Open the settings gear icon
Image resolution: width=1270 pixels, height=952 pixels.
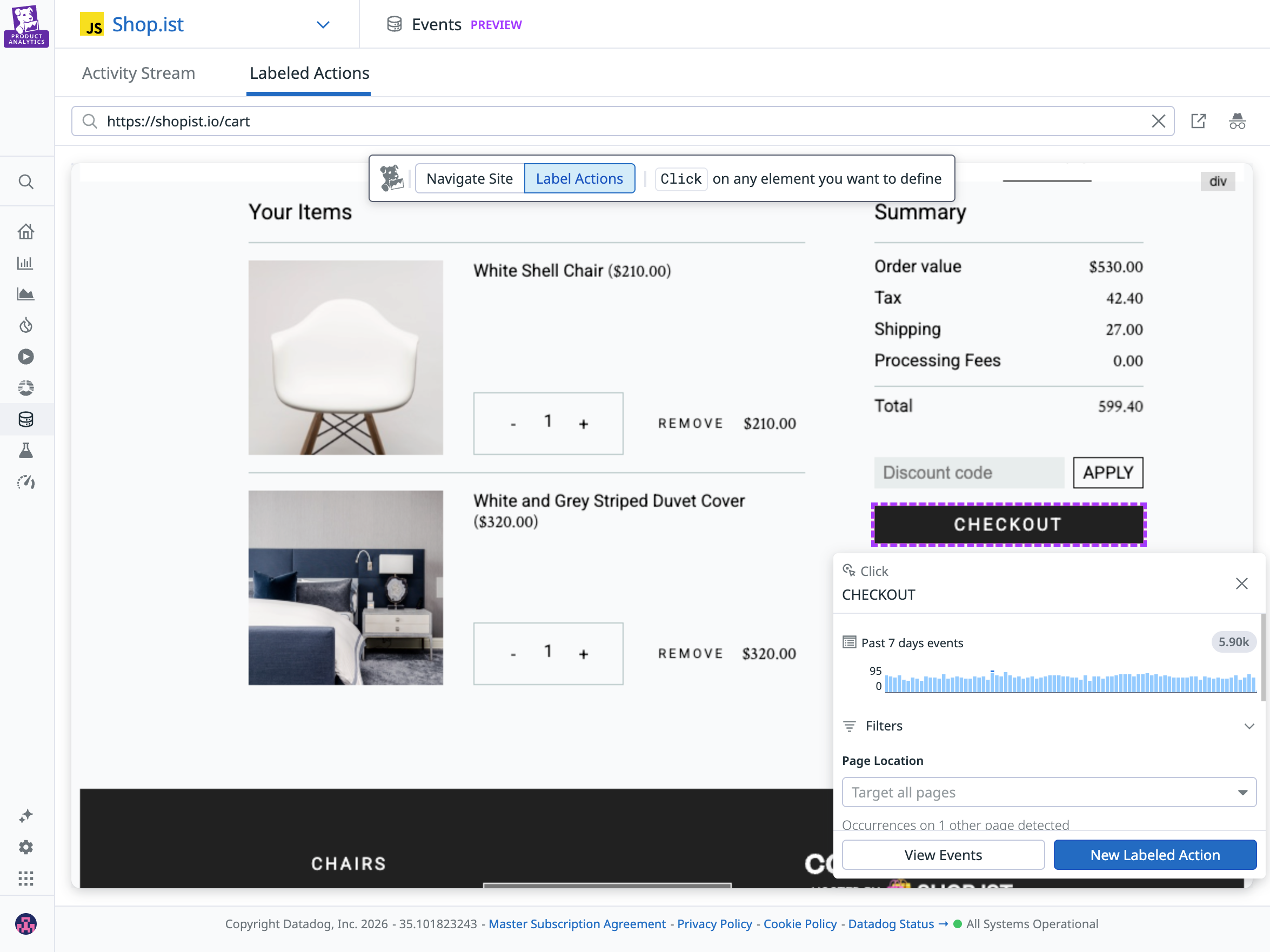[x=26, y=847]
